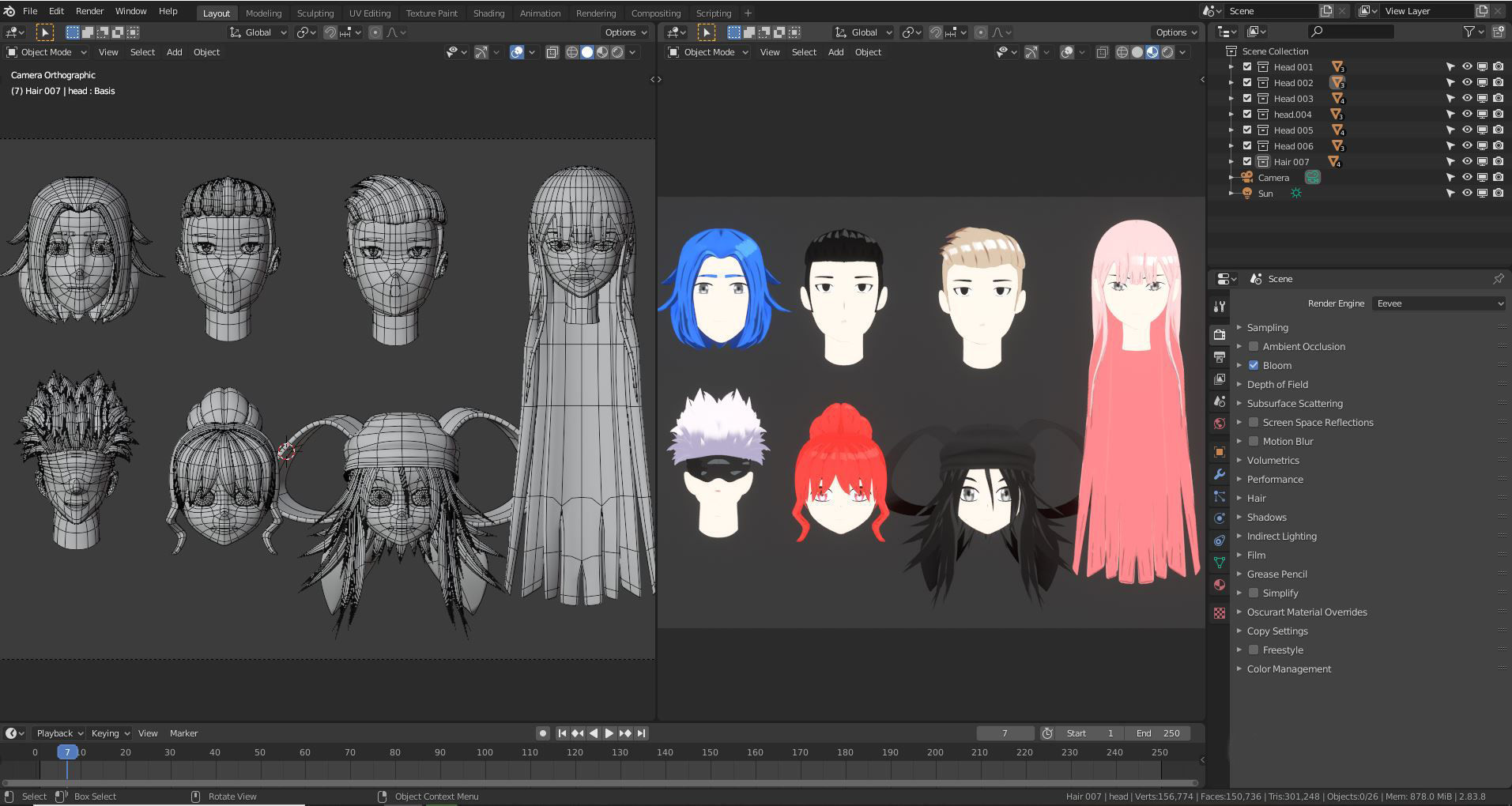Open the Render properties tab
Image resolution: width=1512 pixels, height=806 pixels.
coord(1219,334)
